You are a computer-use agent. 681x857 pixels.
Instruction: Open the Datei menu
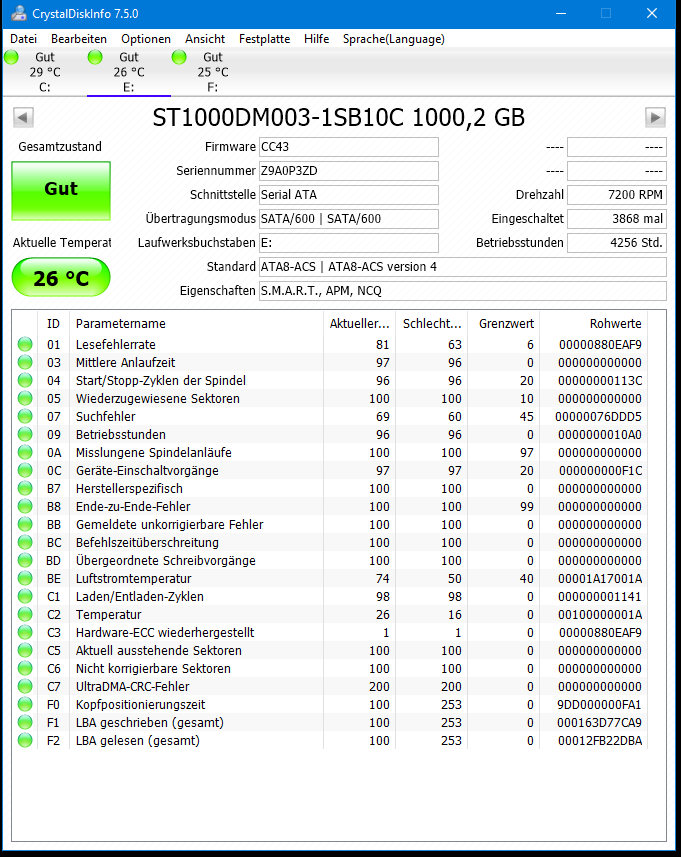(24, 39)
